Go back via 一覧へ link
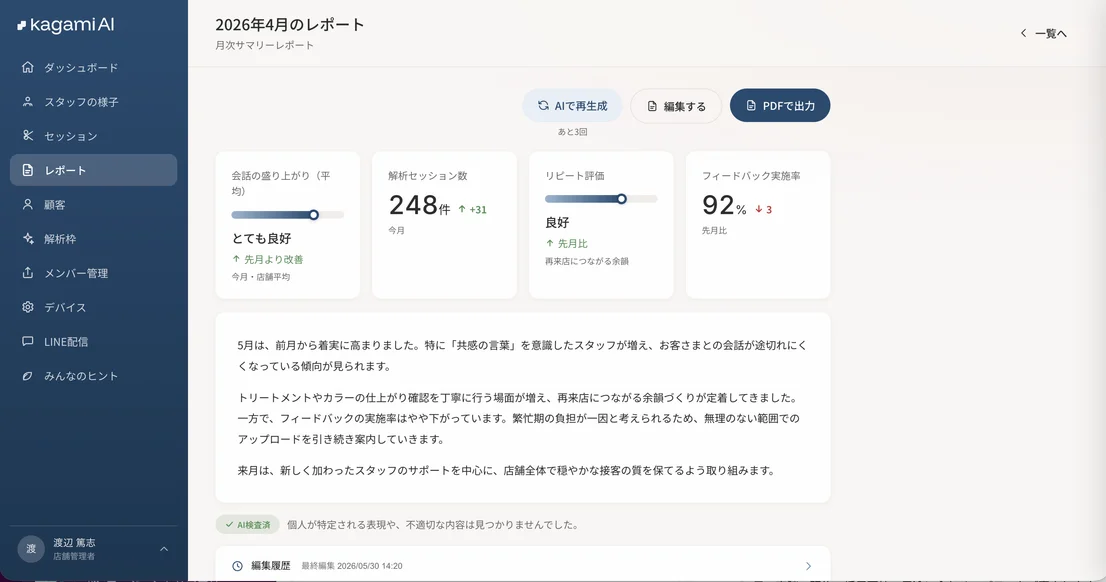The height and width of the screenshot is (582, 1106). tap(1043, 33)
